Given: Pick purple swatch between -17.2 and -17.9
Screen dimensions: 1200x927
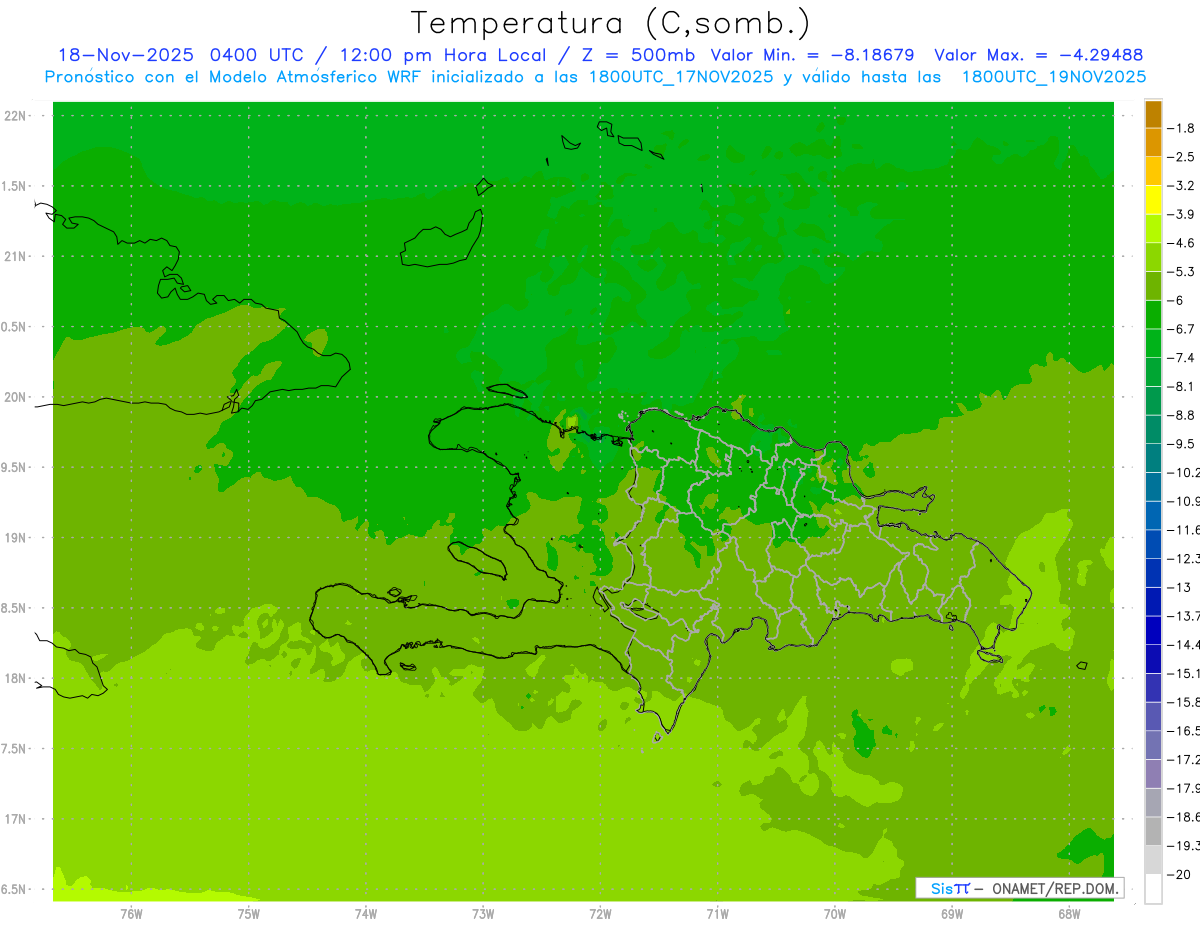Looking at the screenshot, I should click(x=1153, y=774).
